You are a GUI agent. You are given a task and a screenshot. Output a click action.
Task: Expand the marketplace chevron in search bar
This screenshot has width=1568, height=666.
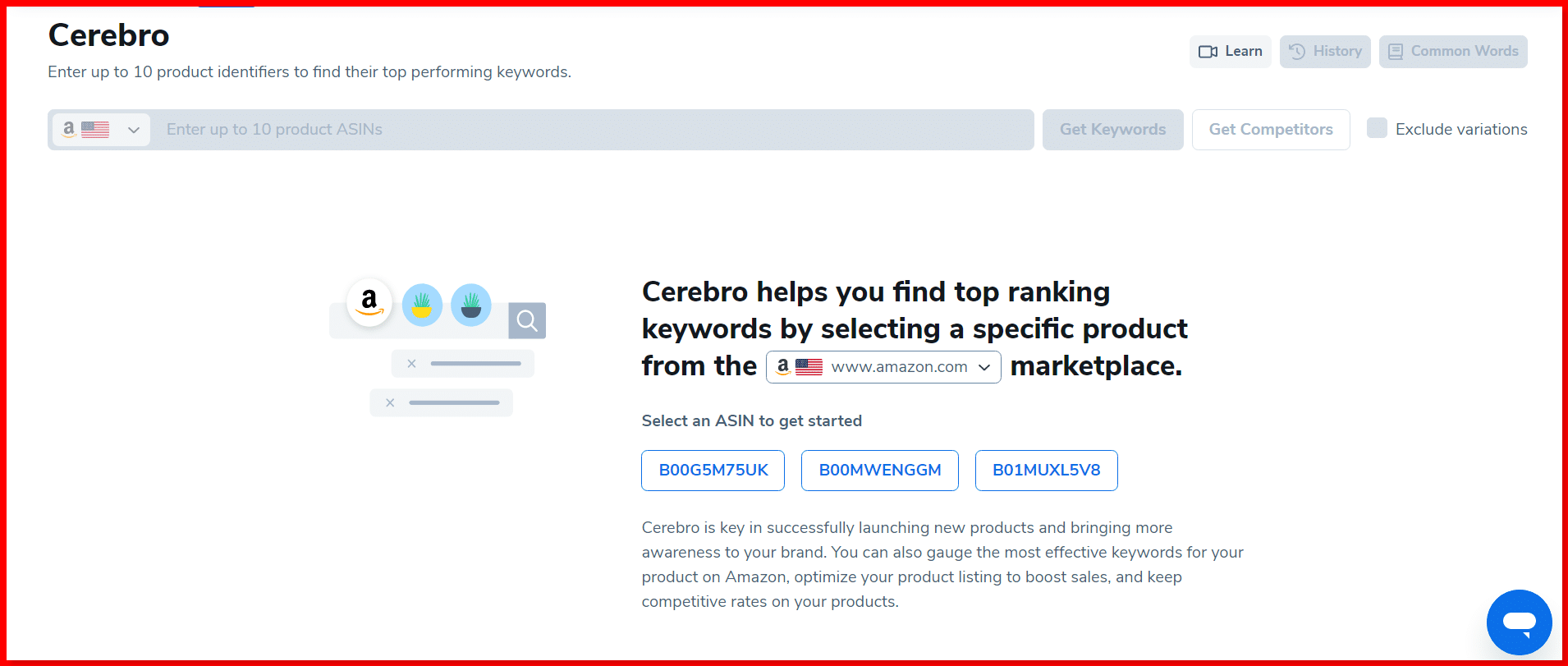[x=134, y=130]
